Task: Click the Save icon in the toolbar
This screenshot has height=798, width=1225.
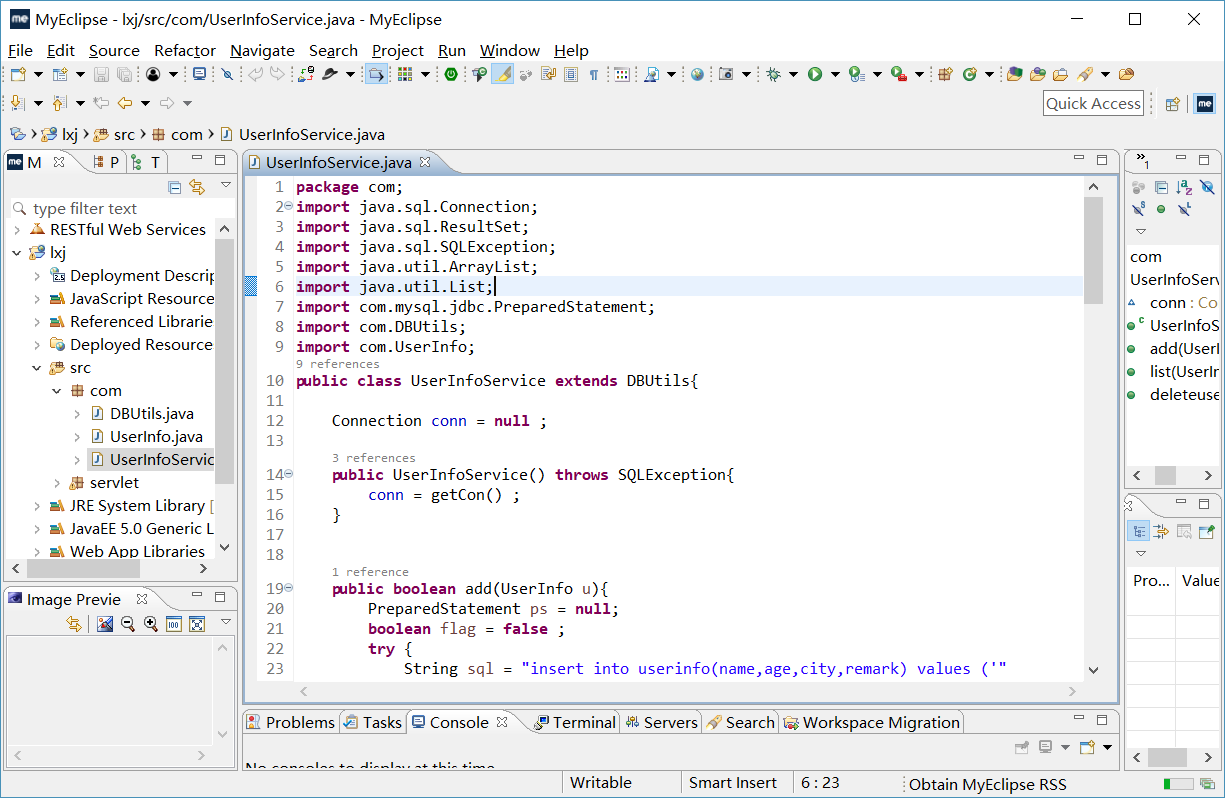Action: [x=101, y=74]
